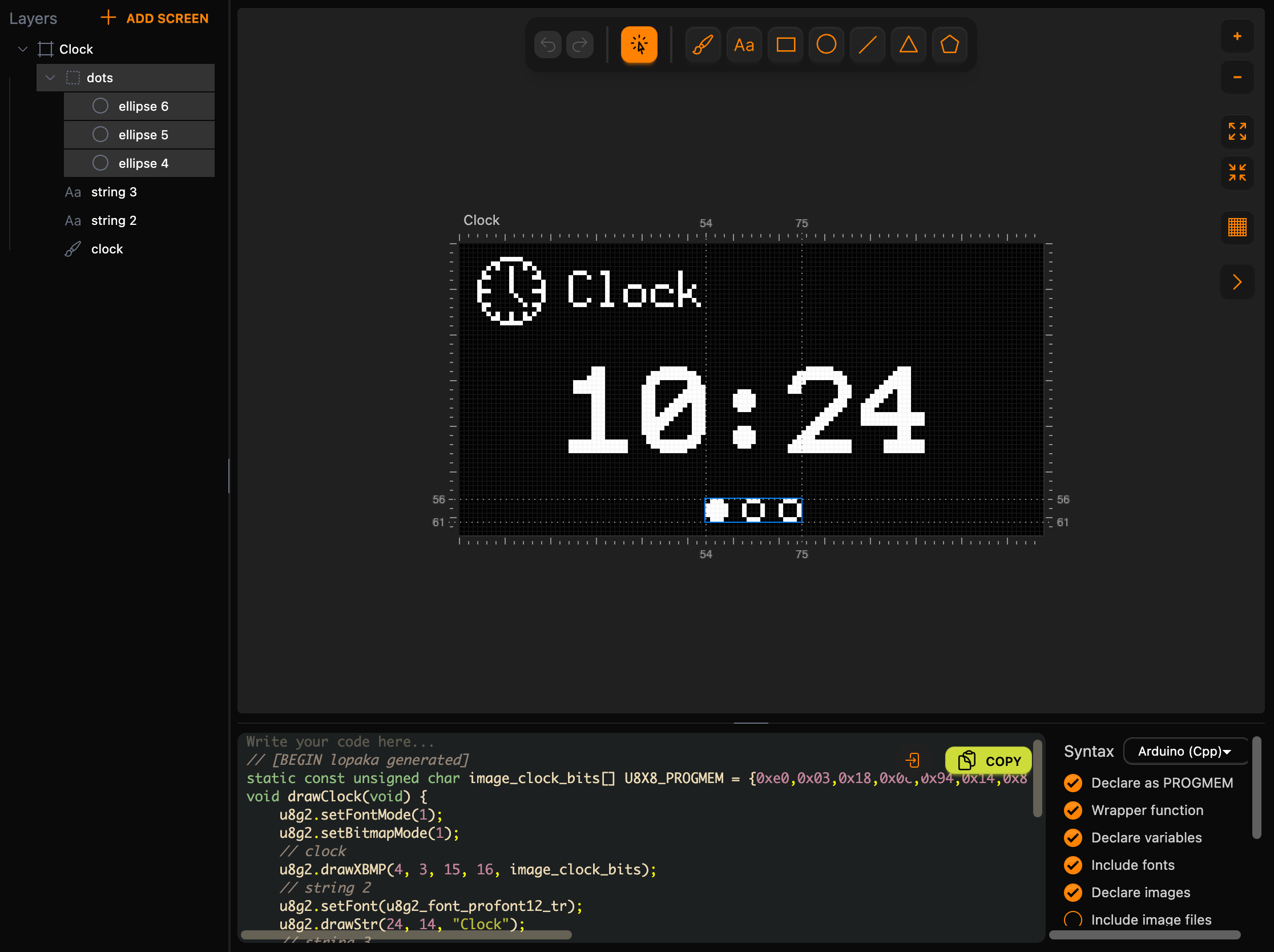This screenshot has height=952, width=1274.
Task: Click the insert code icon beside Copy
Action: point(912,760)
